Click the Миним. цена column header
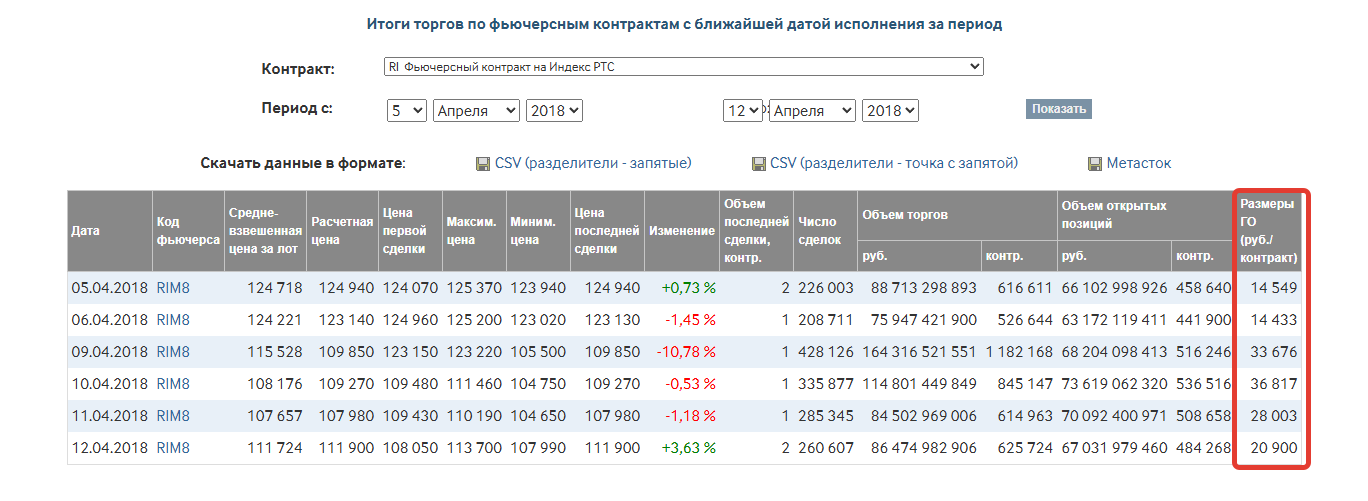This screenshot has width=1368, height=501. 538,231
